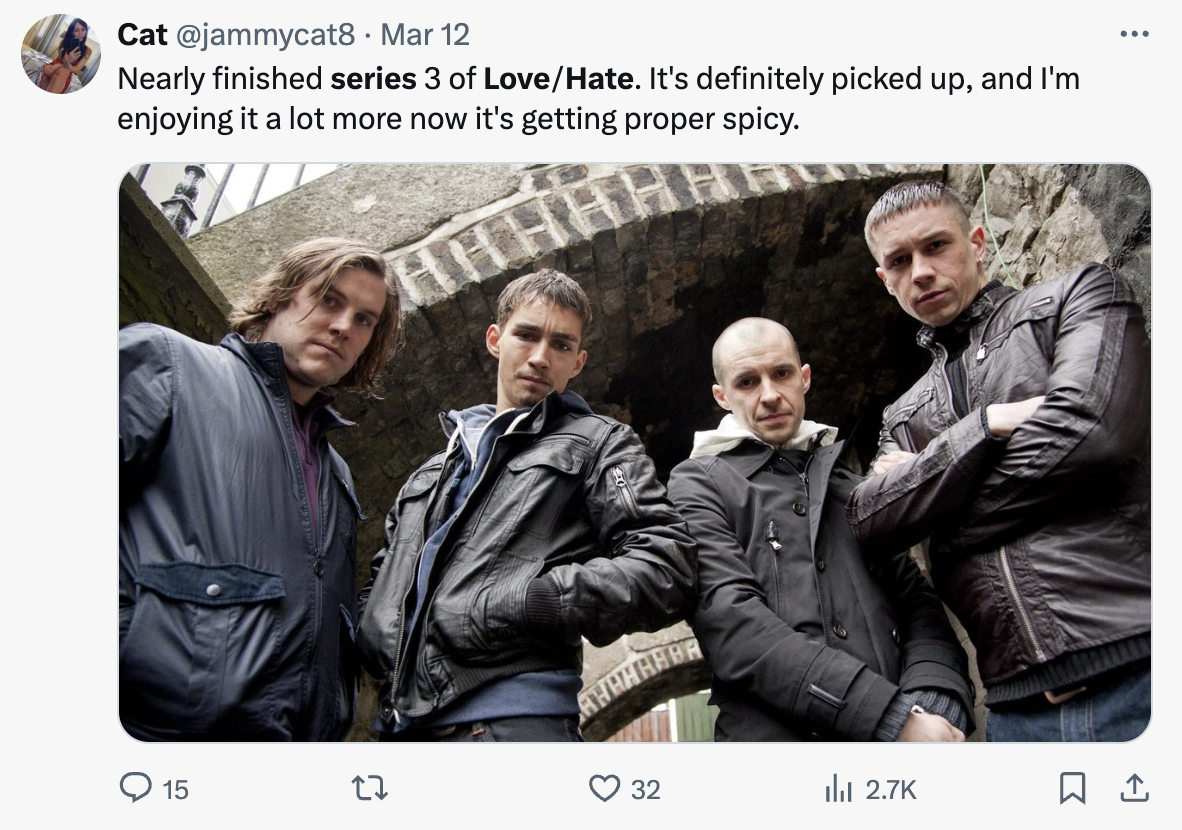Image resolution: width=1182 pixels, height=830 pixels.
Task: Open view analytics bar chart icon
Action: tap(838, 789)
